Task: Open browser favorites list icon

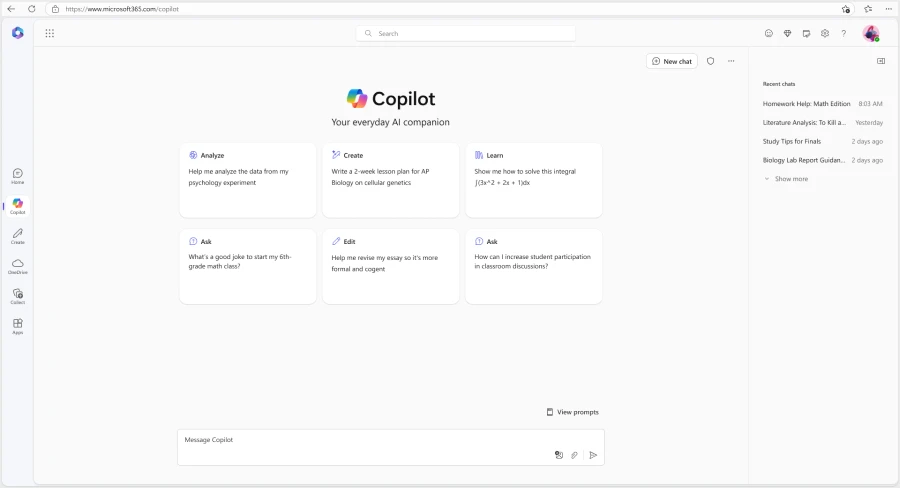Action: coord(868,9)
